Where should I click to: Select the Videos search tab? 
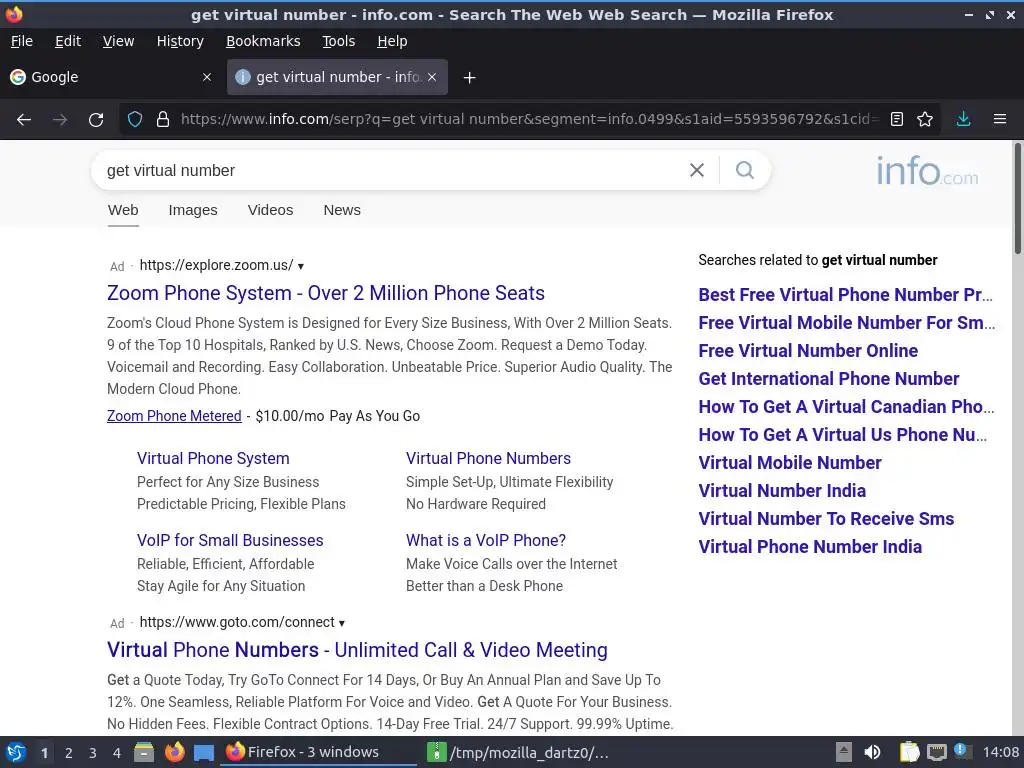click(270, 210)
